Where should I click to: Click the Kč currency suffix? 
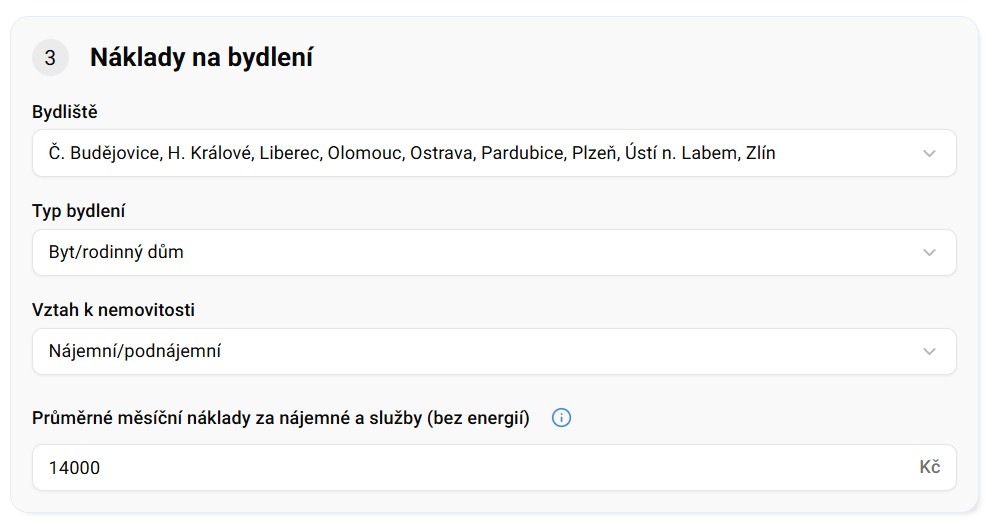click(930, 468)
